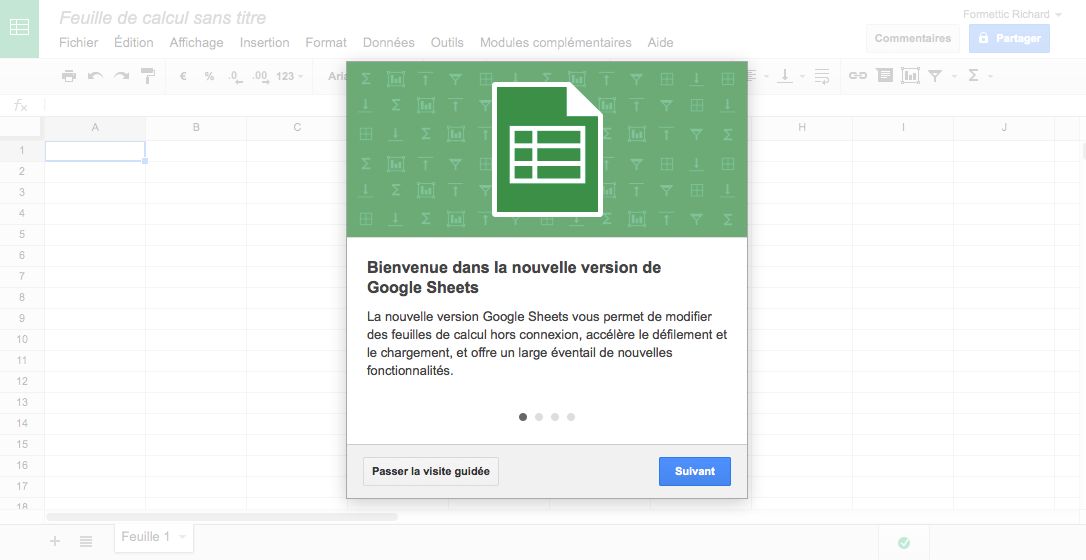Click Suivant in the welcome dialog
Screen dimensions: 1086x560
[695, 471]
